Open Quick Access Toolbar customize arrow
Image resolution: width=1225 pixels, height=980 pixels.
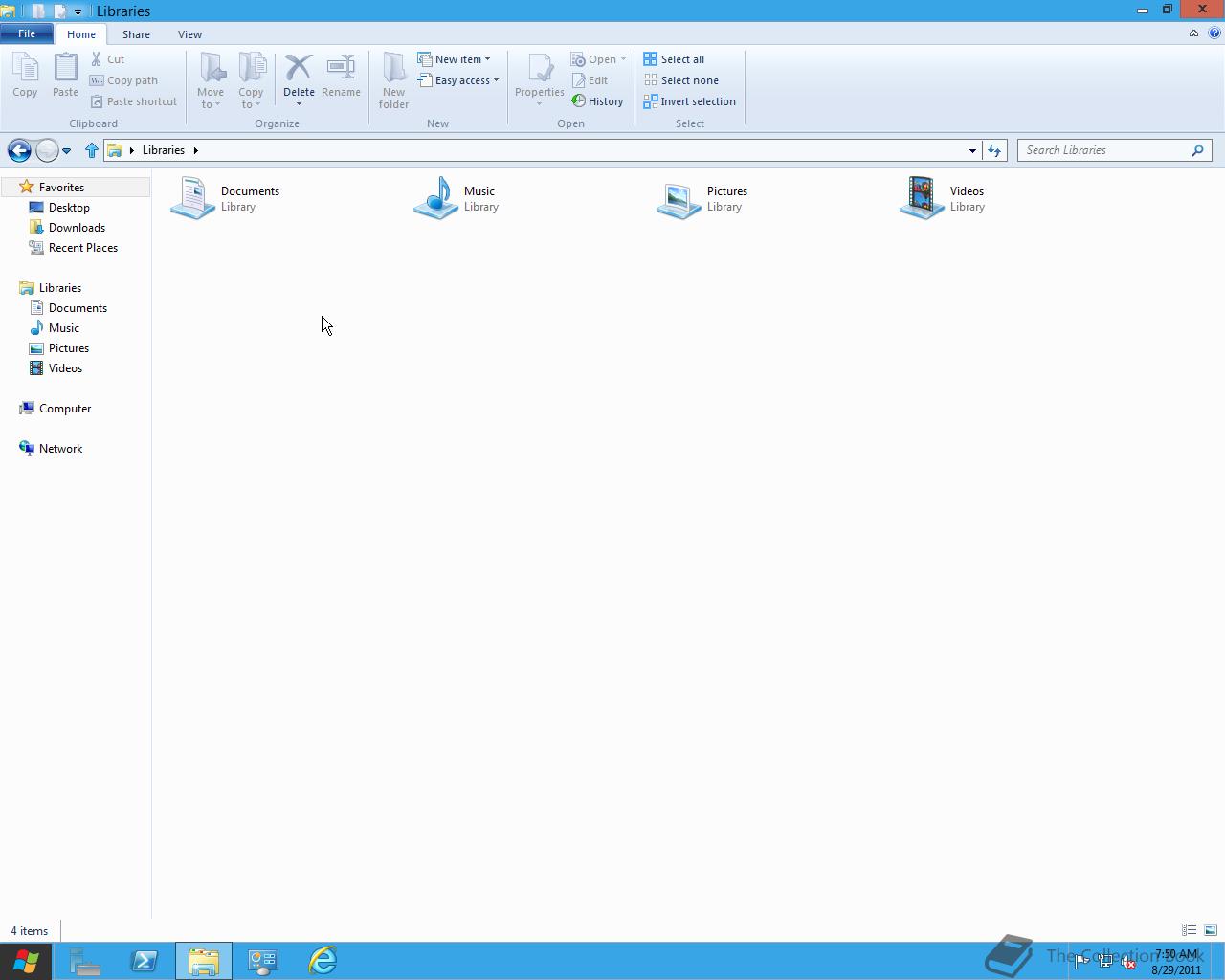[x=78, y=11]
